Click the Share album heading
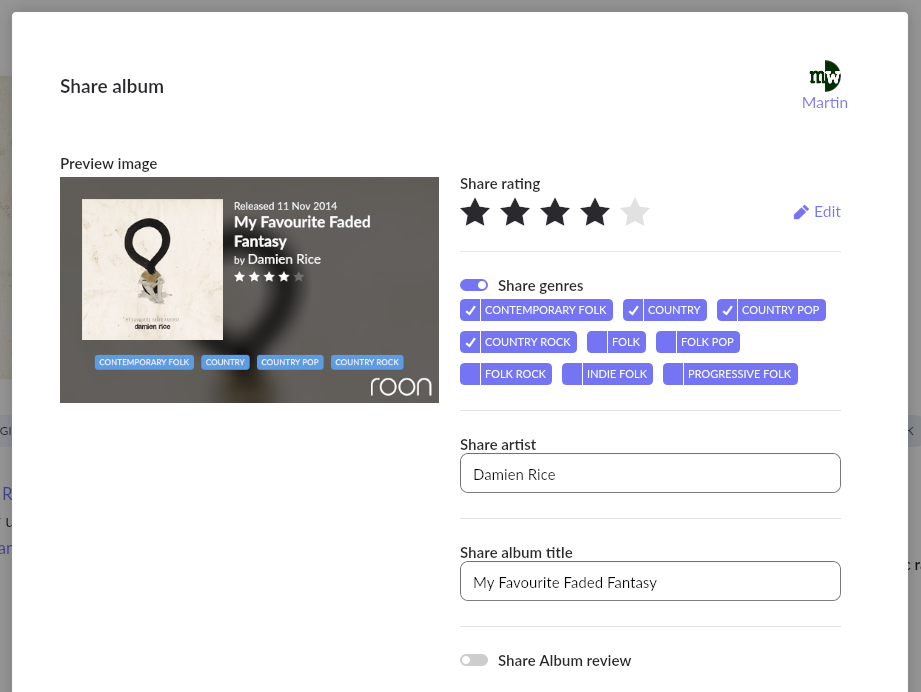 click(112, 86)
